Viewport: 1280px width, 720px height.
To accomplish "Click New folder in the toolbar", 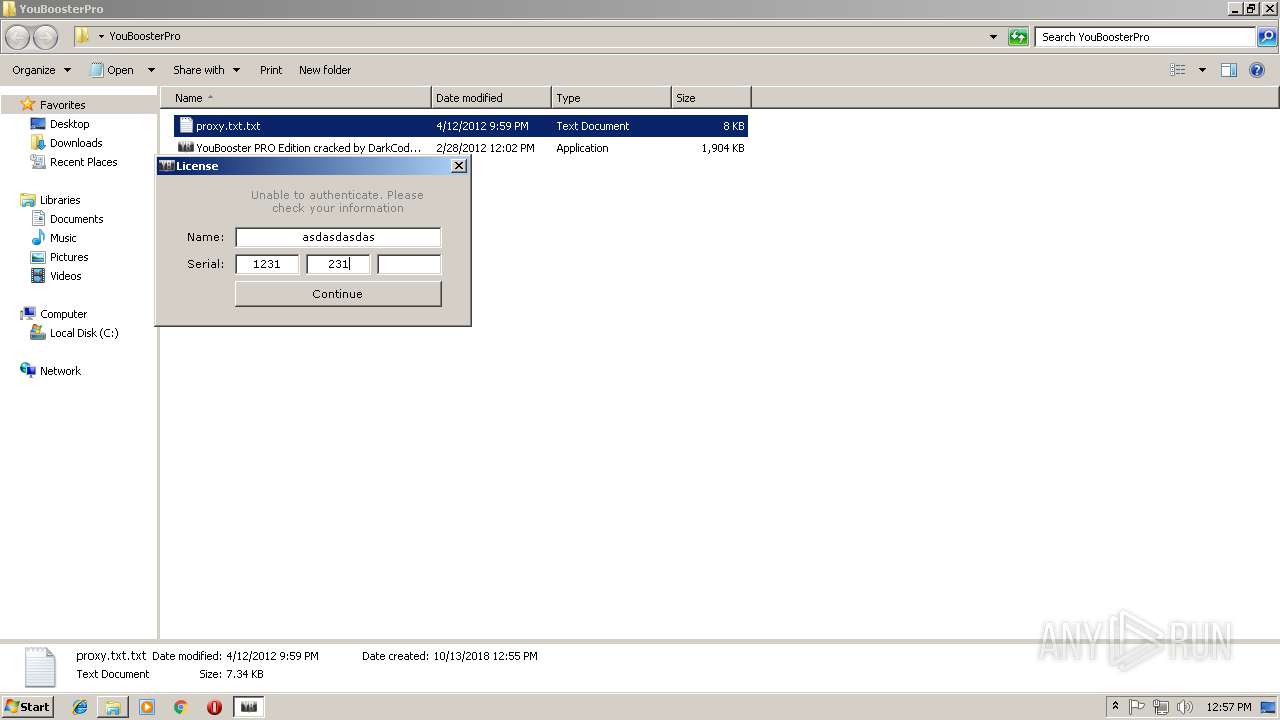I will [325, 70].
